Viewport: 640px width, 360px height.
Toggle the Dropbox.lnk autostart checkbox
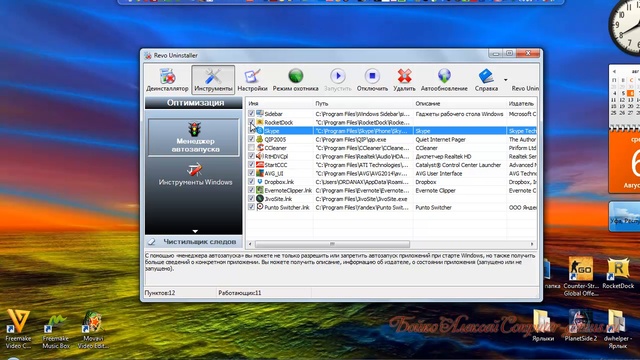pos(251,182)
